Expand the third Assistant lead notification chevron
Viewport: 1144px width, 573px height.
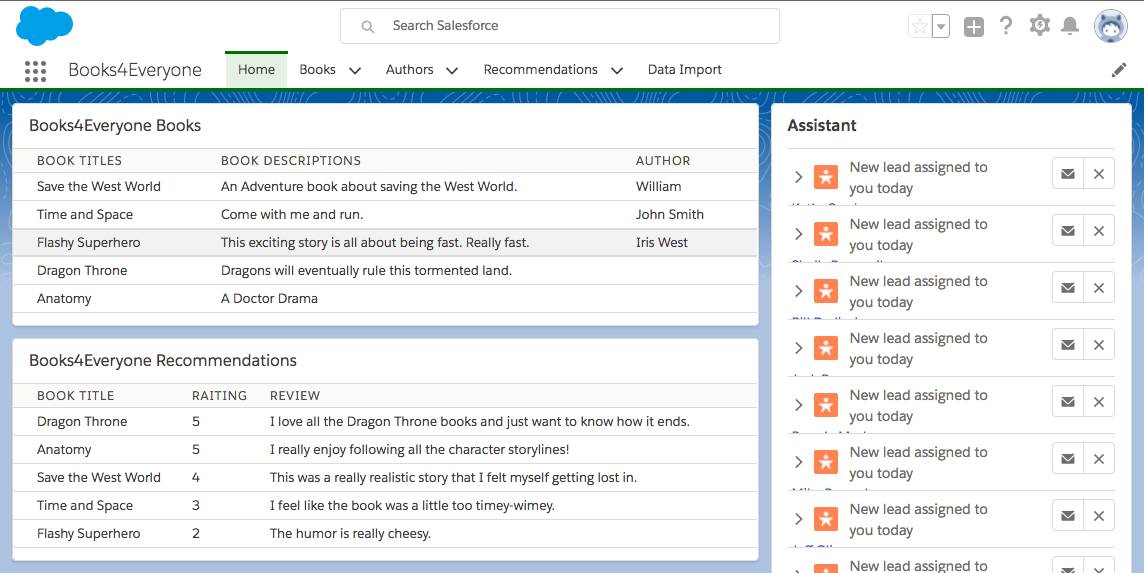click(x=798, y=291)
